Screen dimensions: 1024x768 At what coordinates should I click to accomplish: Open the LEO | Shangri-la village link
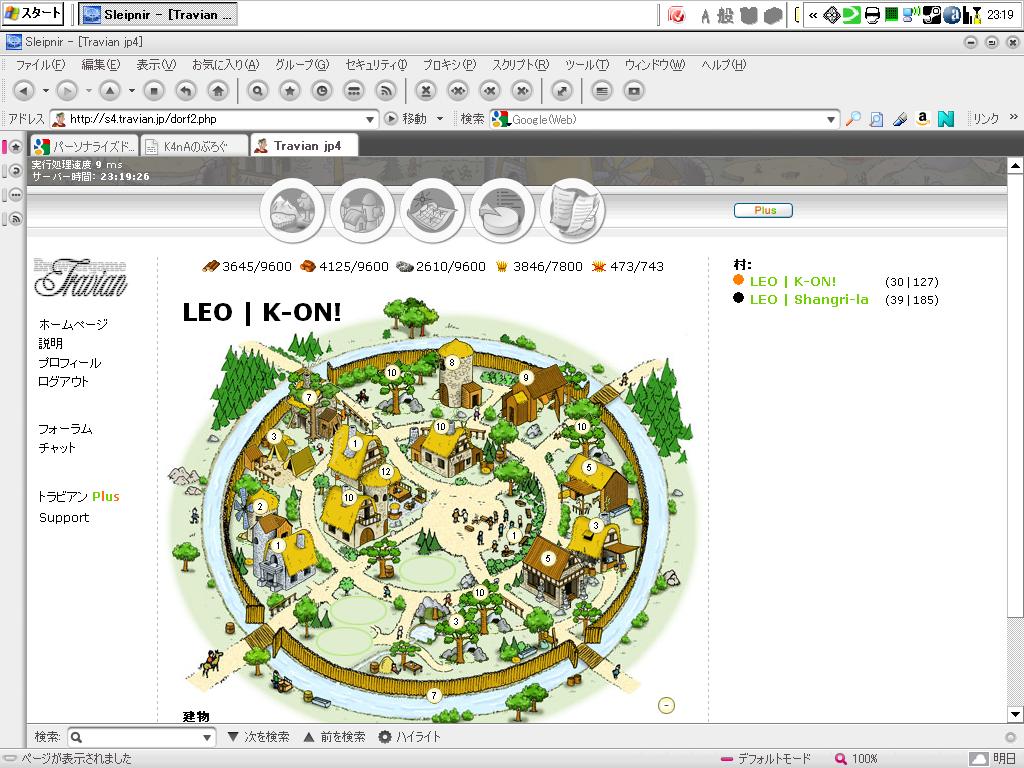809,300
